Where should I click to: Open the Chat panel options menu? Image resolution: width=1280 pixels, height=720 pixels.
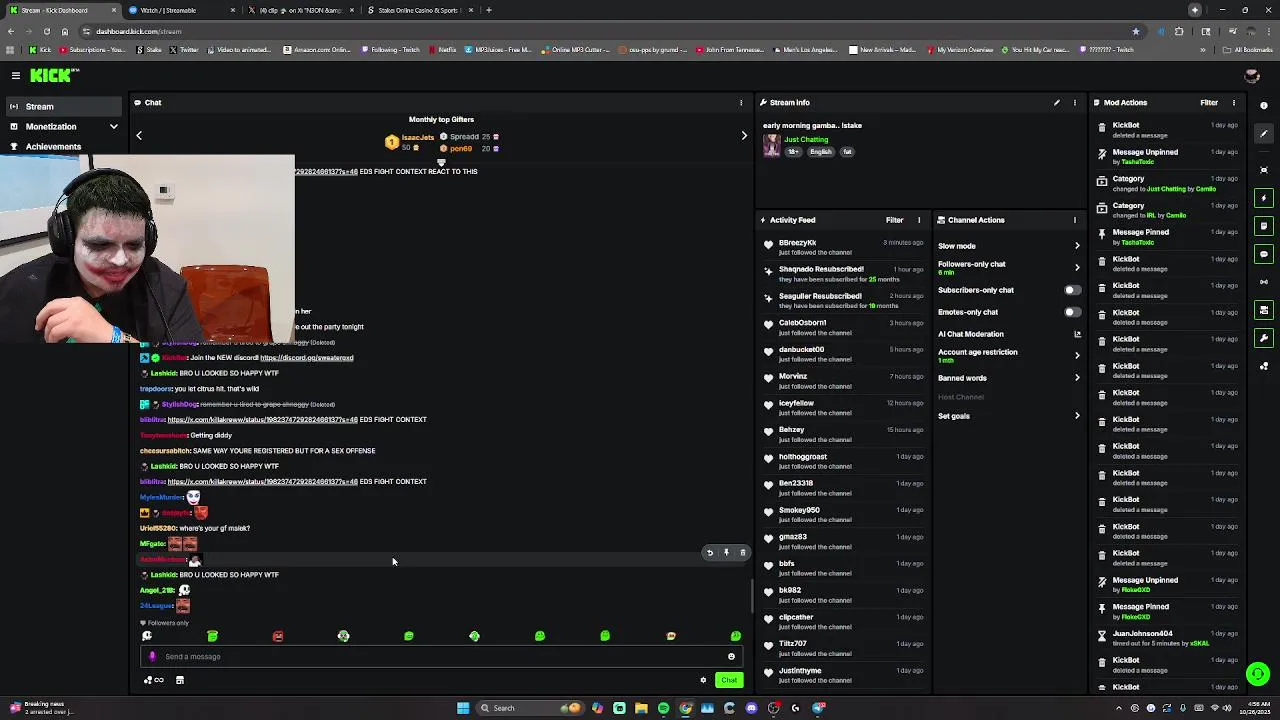point(741,102)
